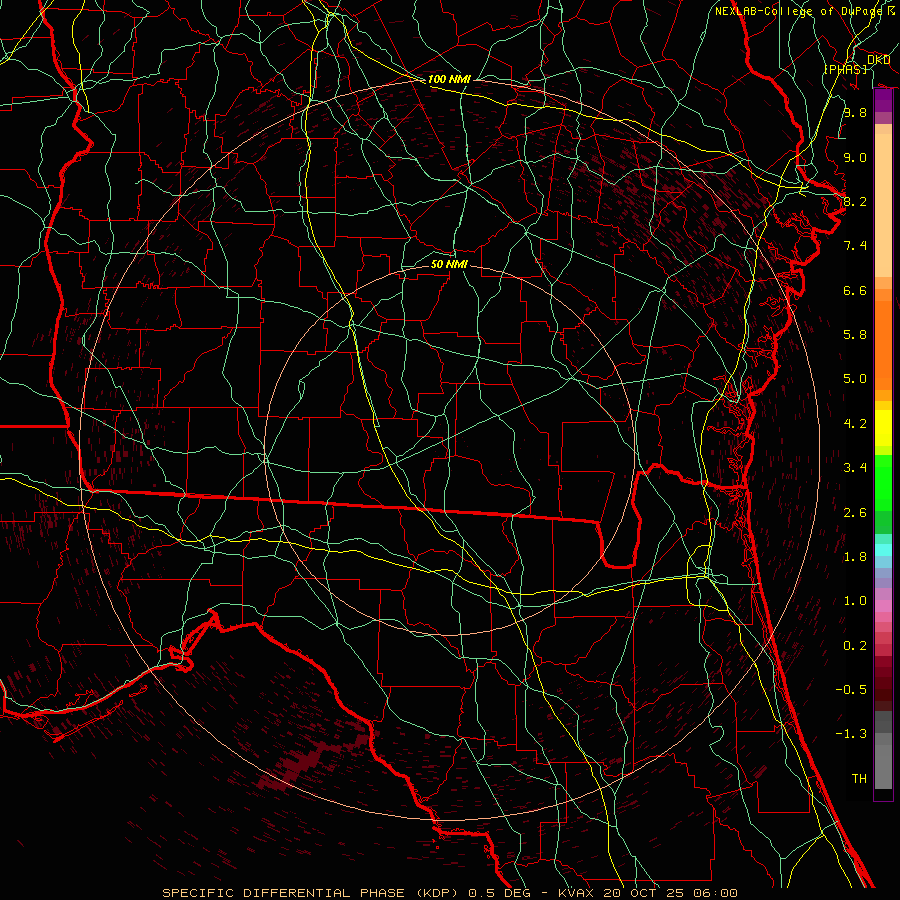The image size is (900, 900).
Task: Select the -0.5 legend value
Action: tap(851, 689)
